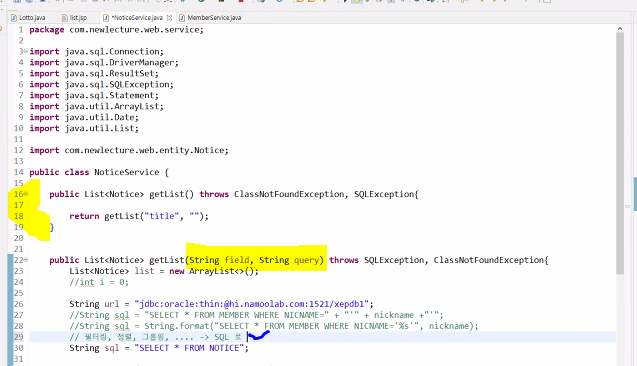Click the "title" string literal on line 18

pyautogui.click(x=162, y=216)
